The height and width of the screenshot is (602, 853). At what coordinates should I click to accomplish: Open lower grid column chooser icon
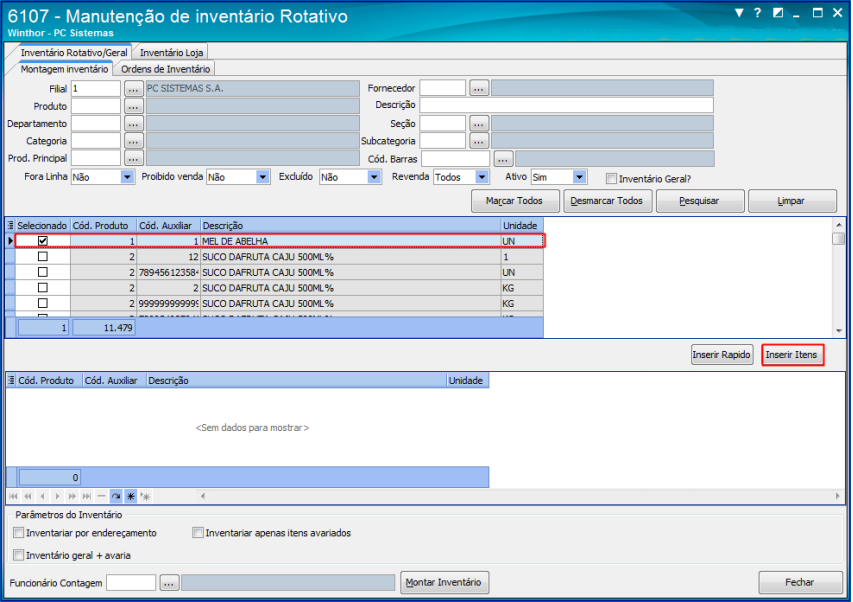(x=11, y=380)
